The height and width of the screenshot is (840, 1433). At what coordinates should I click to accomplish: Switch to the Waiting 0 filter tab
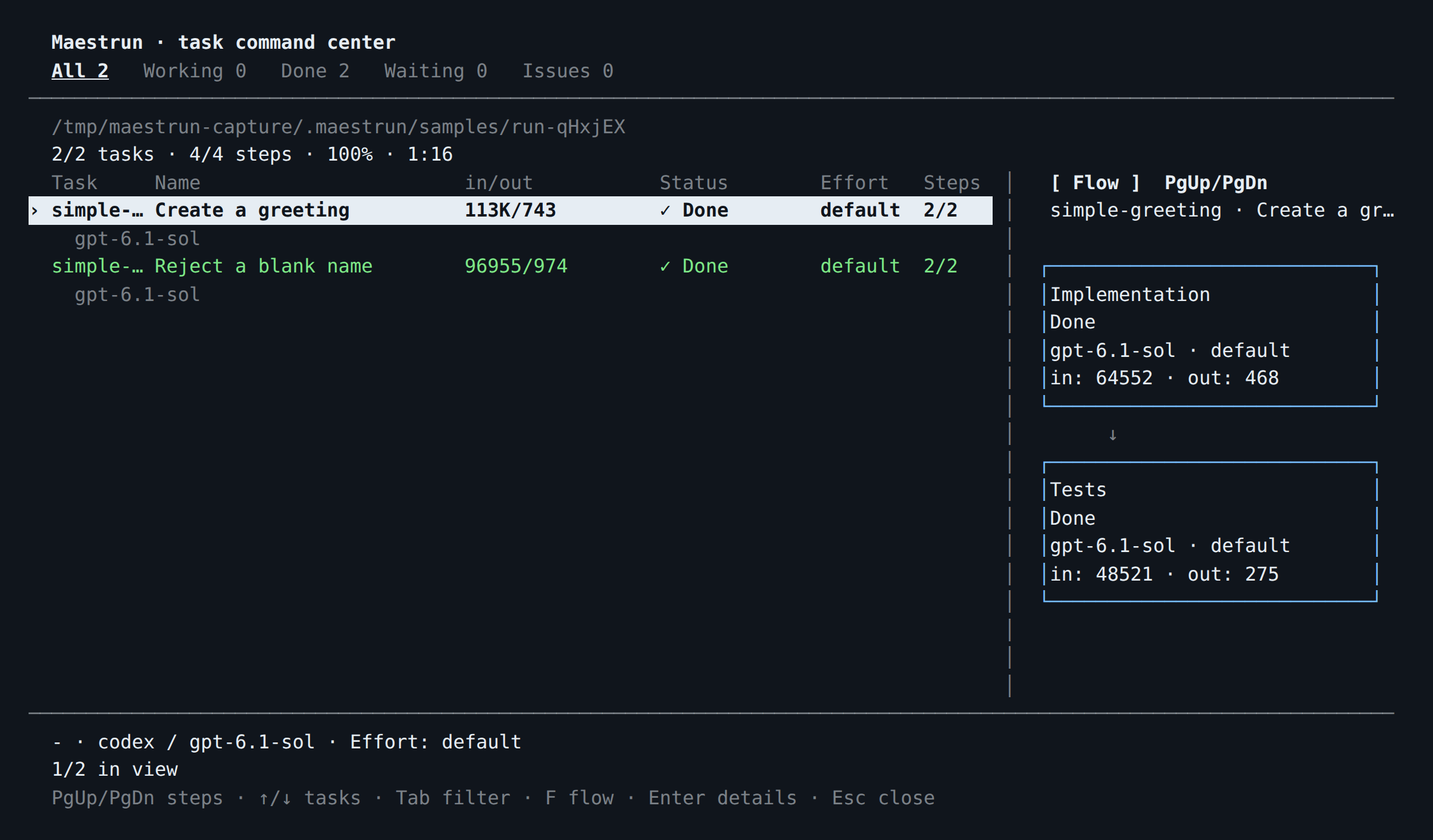[436, 71]
